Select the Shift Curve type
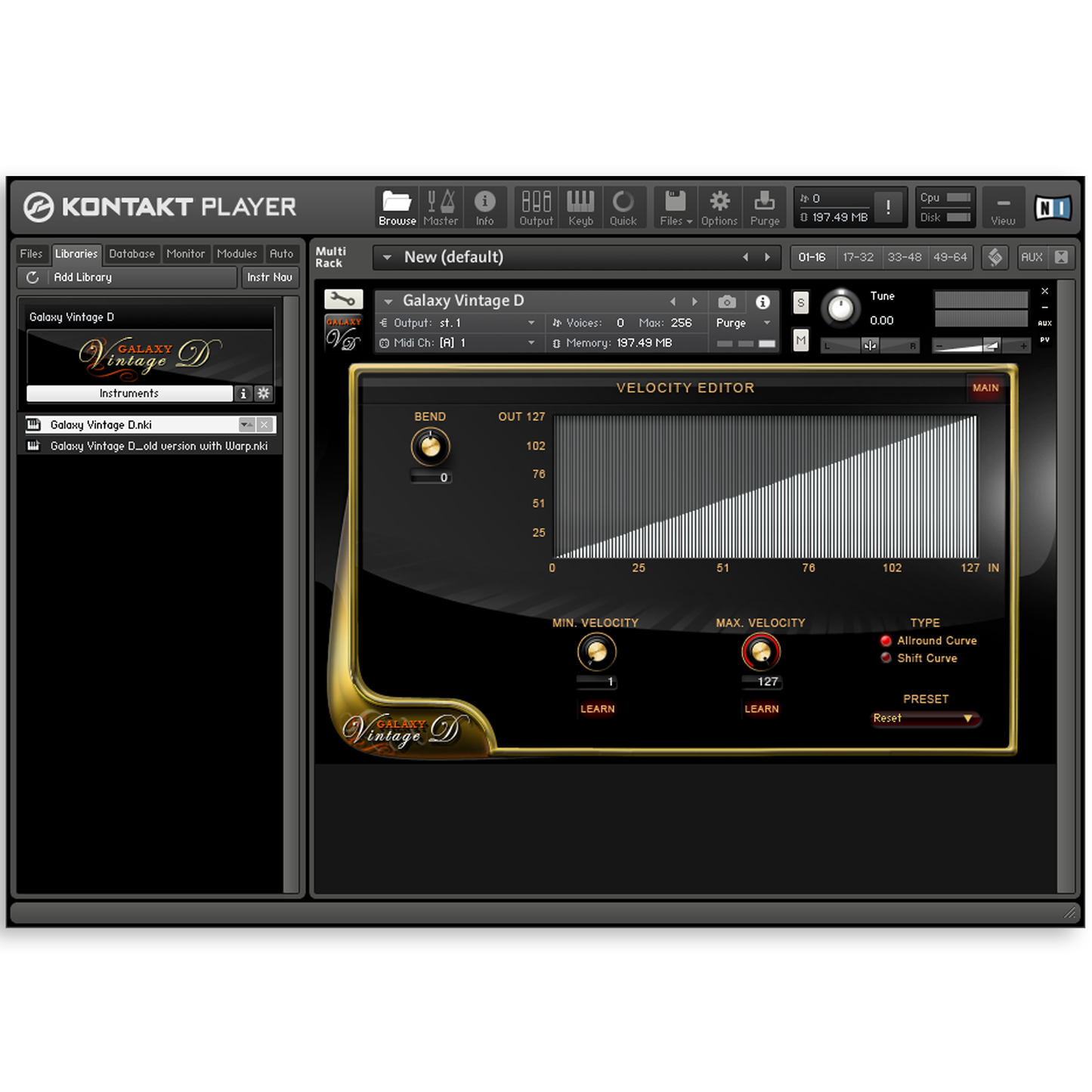Viewport: 1092px width, 1092px height. click(x=886, y=658)
